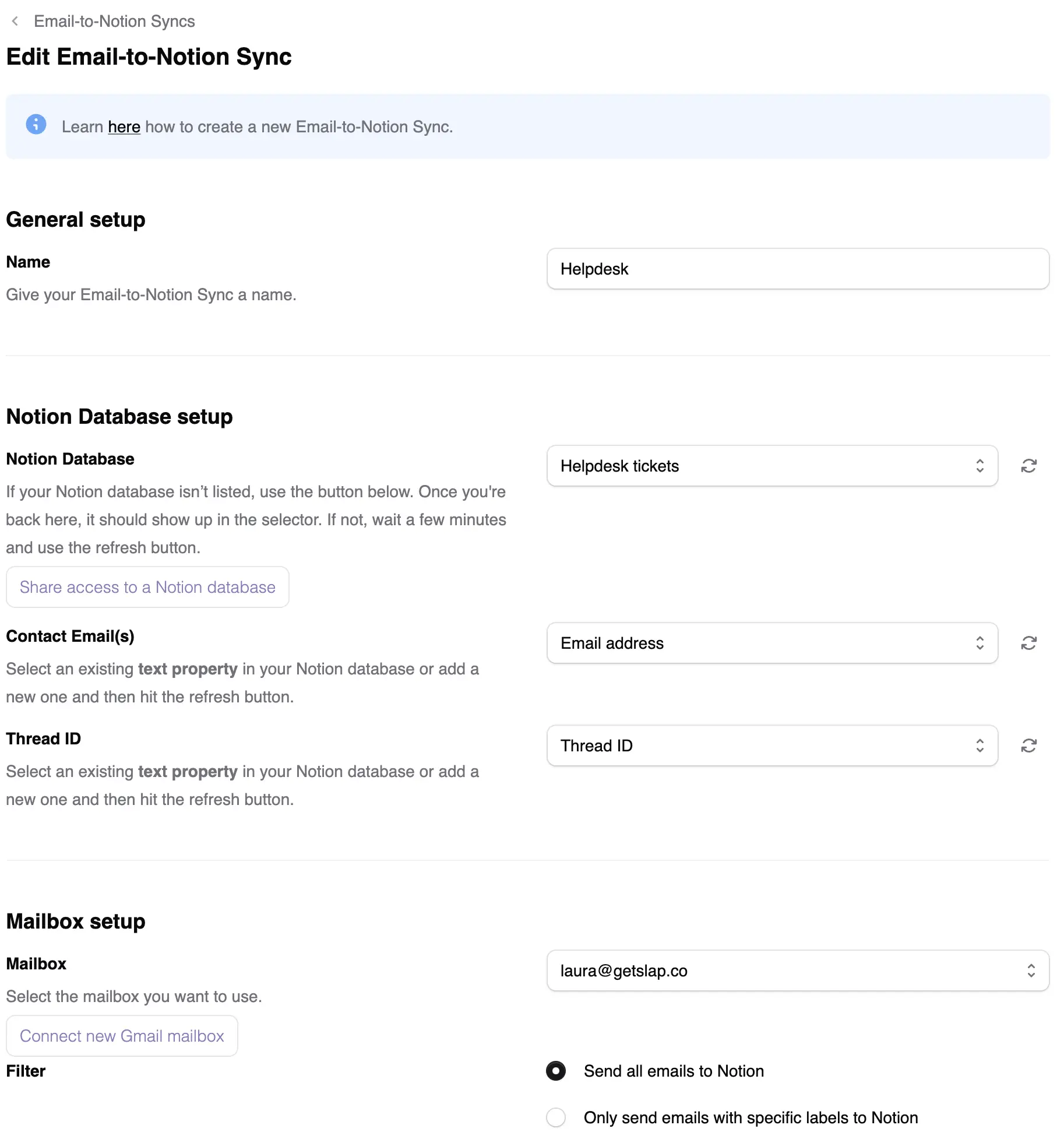1064x1139 pixels.
Task: Click the blue info icon in banner
Action: 36,125
